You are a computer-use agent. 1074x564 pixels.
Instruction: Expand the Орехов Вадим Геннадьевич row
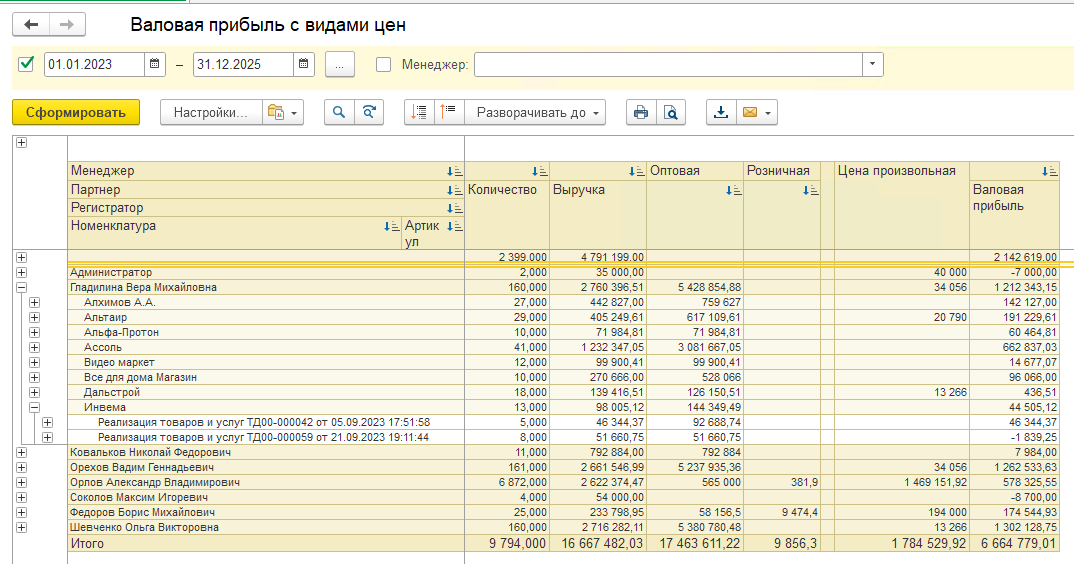pos(21,467)
